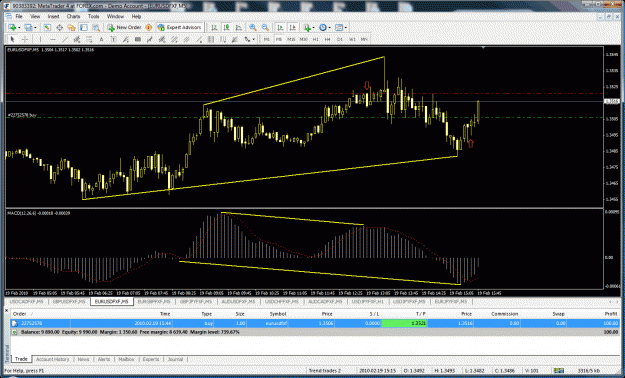Select the Text 'A' drawing tool
Image resolution: width=625 pixels, height=378 pixels.
coord(101,39)
